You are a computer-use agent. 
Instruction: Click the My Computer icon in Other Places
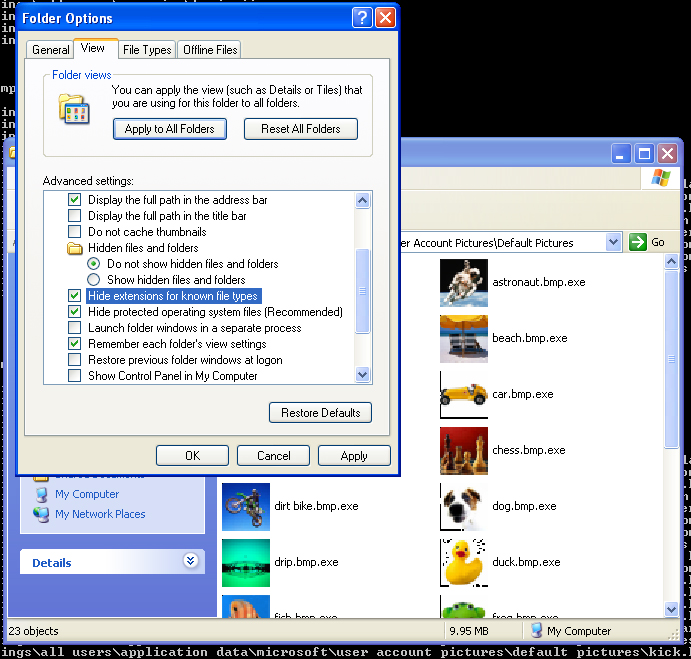[x=42, y=495]
